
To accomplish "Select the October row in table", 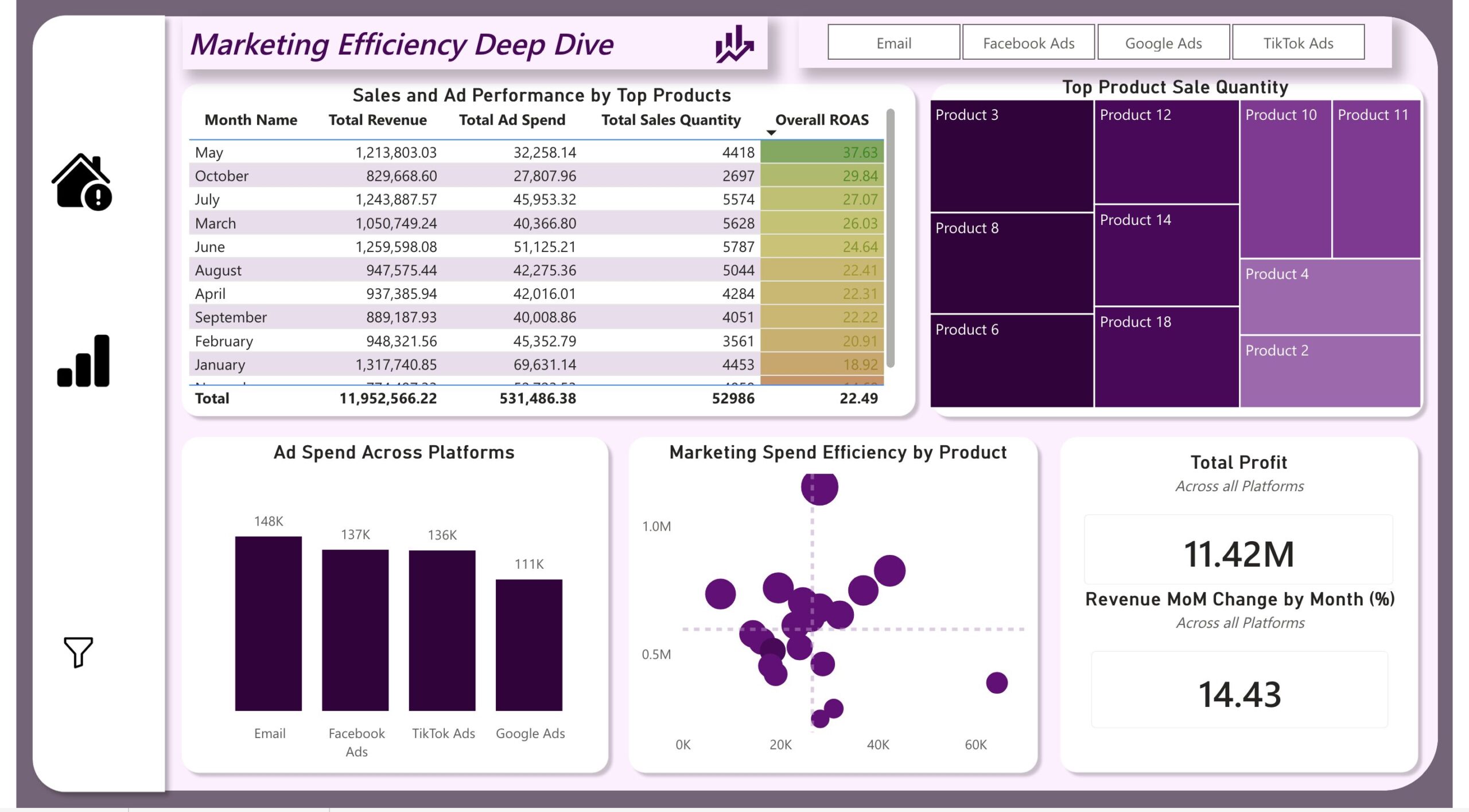I will pyautogui.click(x=536, y=176).
